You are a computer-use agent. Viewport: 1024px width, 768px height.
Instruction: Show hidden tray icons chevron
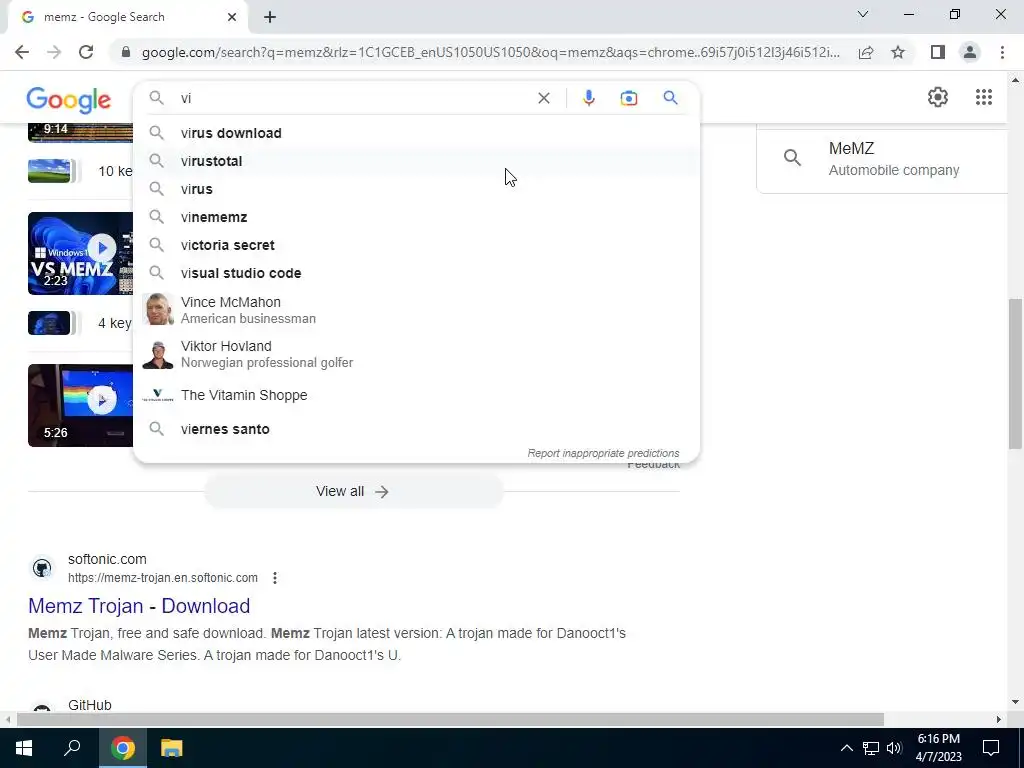(x=846, y=748)
